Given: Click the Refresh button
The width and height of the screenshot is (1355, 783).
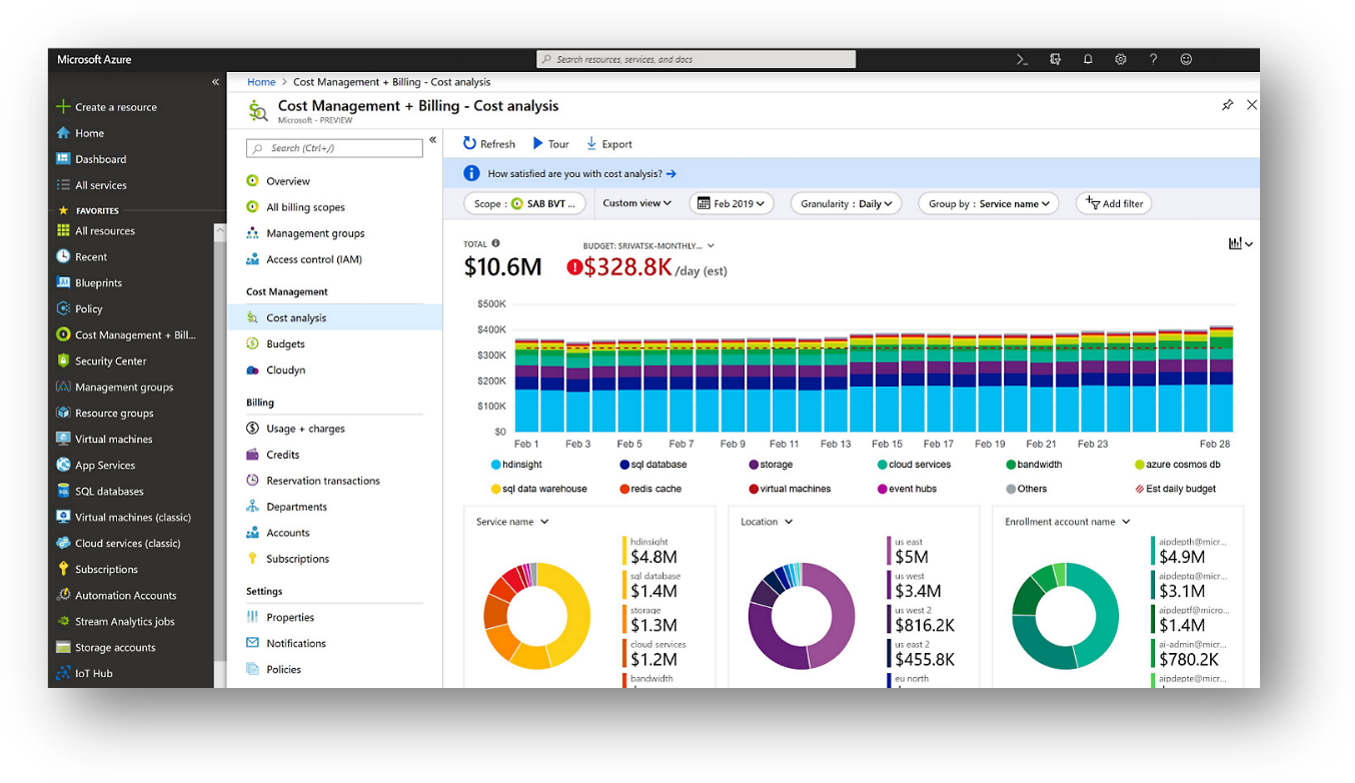Looking at the screenshot, I should 488,143.
